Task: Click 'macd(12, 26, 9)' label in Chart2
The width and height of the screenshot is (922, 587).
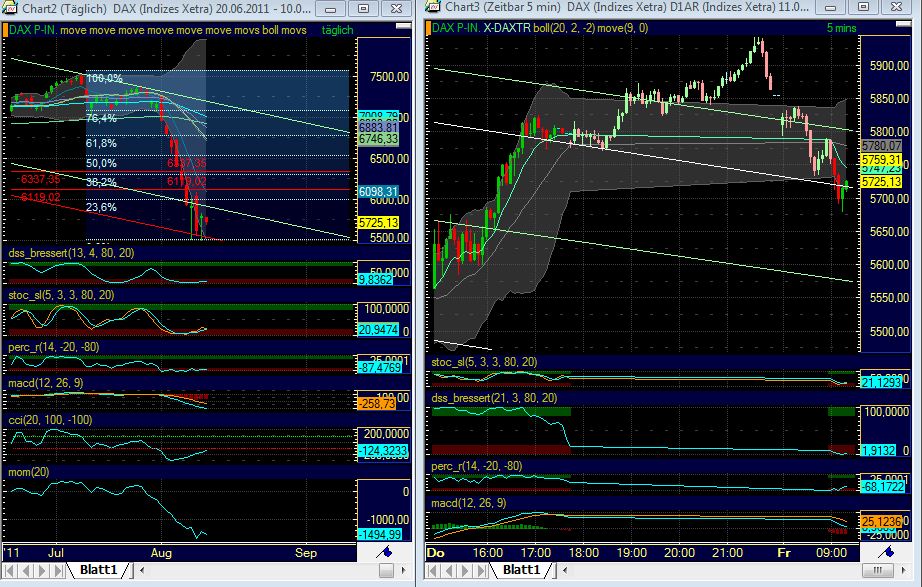Action: tap(46, 383)
